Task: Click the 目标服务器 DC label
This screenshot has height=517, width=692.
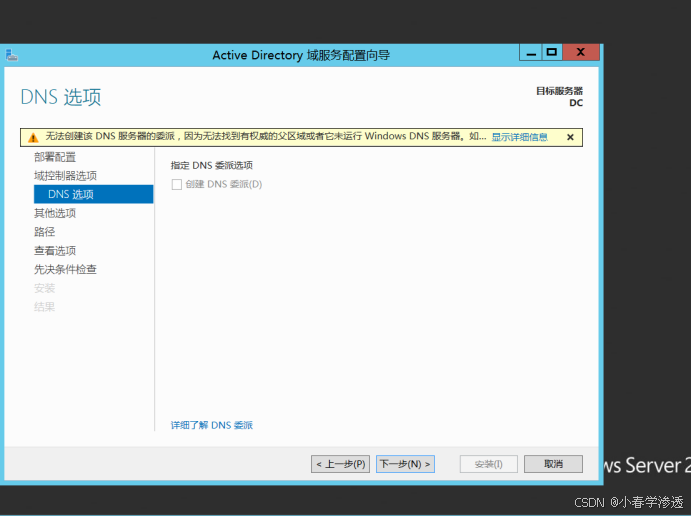Action: pyautogui.click(x=559, y=97)
